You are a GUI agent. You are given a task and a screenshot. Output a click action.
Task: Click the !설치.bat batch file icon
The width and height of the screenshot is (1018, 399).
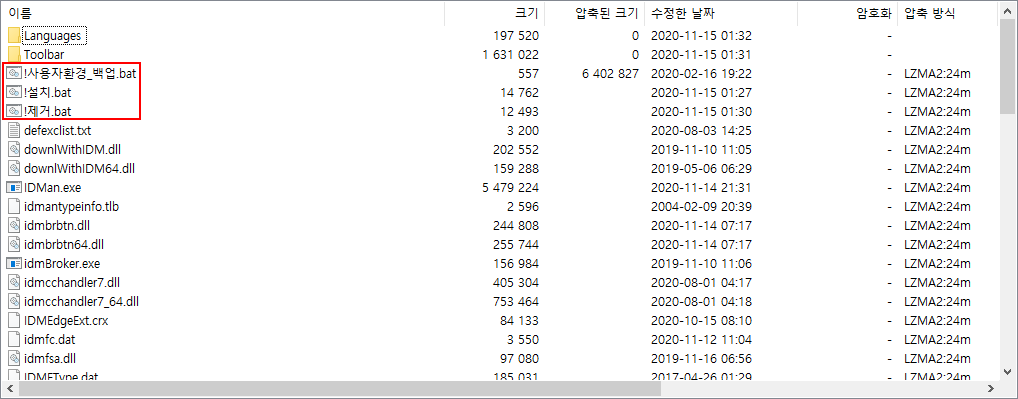coord(14,92)
